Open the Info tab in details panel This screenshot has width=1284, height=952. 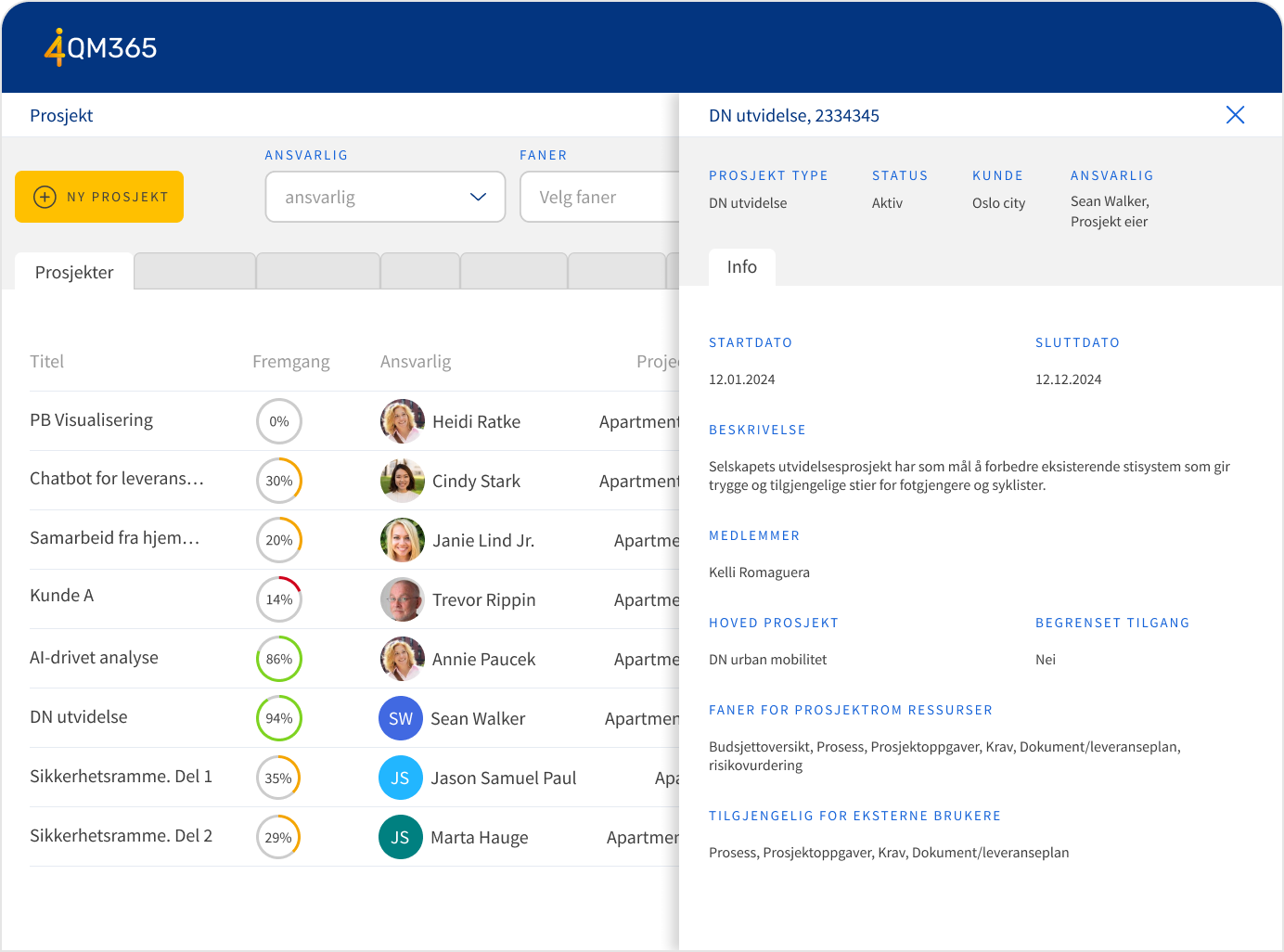tap(742, 267)
